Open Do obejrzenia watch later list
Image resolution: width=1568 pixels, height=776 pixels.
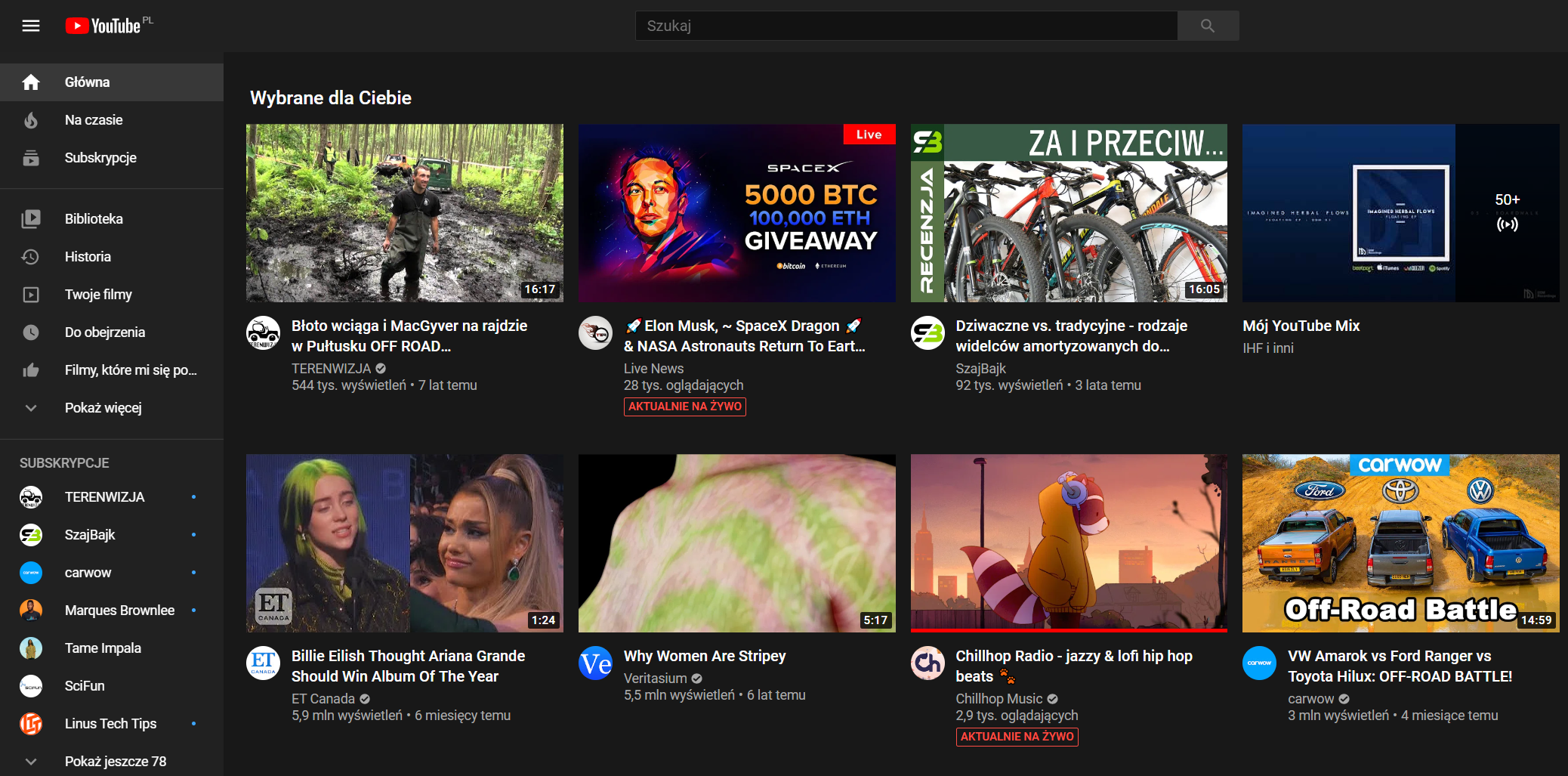(112, 332)
